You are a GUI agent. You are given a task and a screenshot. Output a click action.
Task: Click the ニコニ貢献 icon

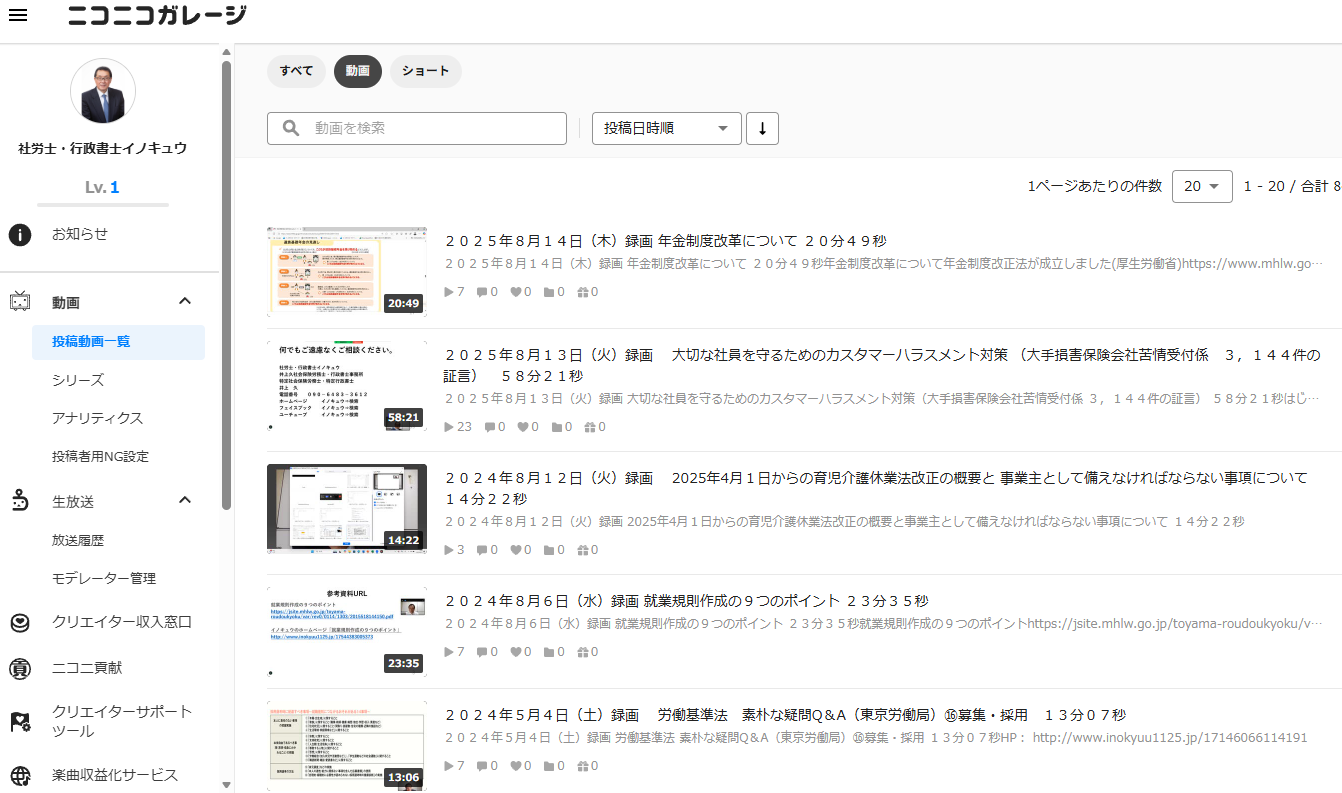pyautogui.click(x=20, y=668)
